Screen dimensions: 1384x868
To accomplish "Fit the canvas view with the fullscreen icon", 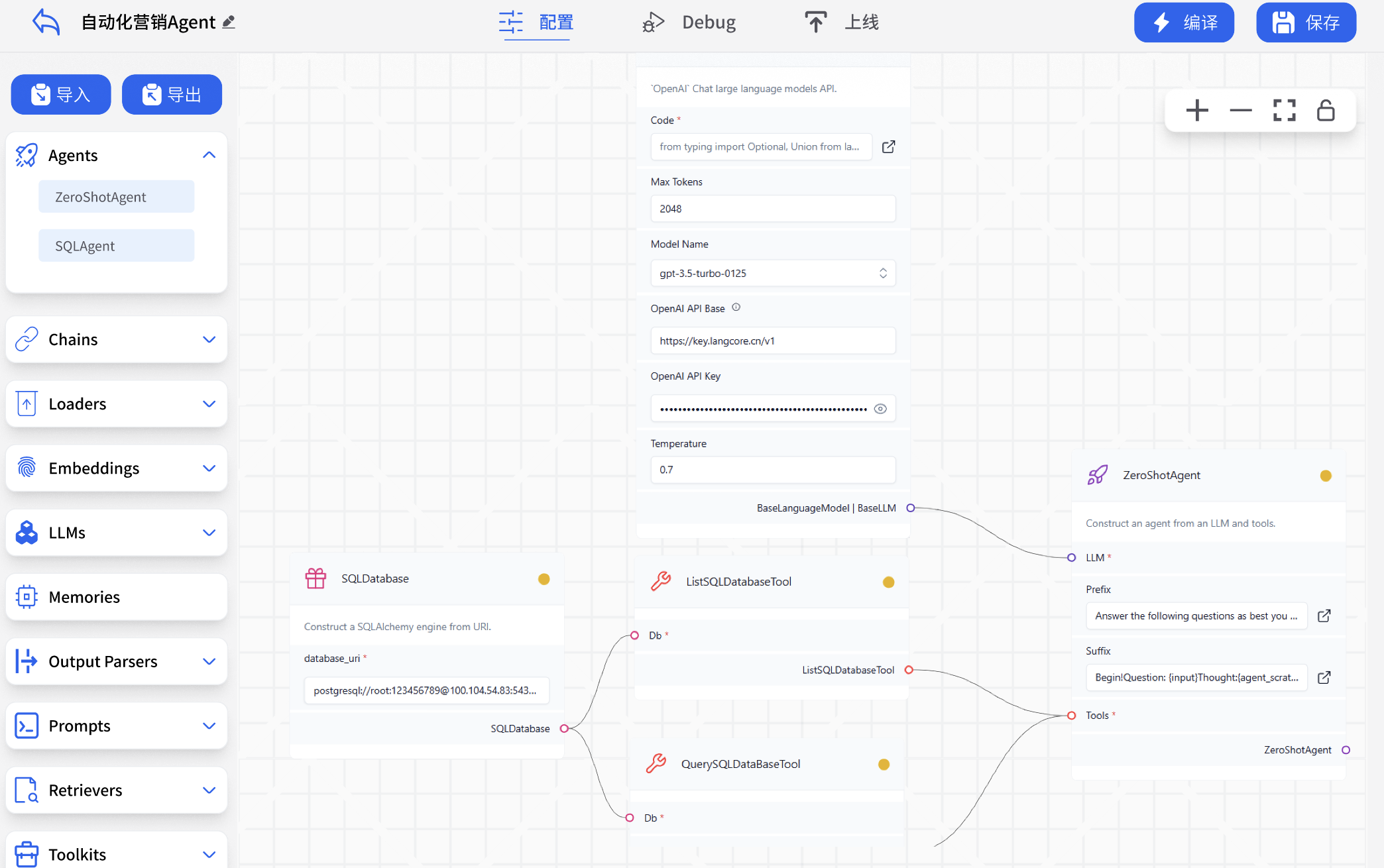I will pyautogui.click(x=1284, y=111).
